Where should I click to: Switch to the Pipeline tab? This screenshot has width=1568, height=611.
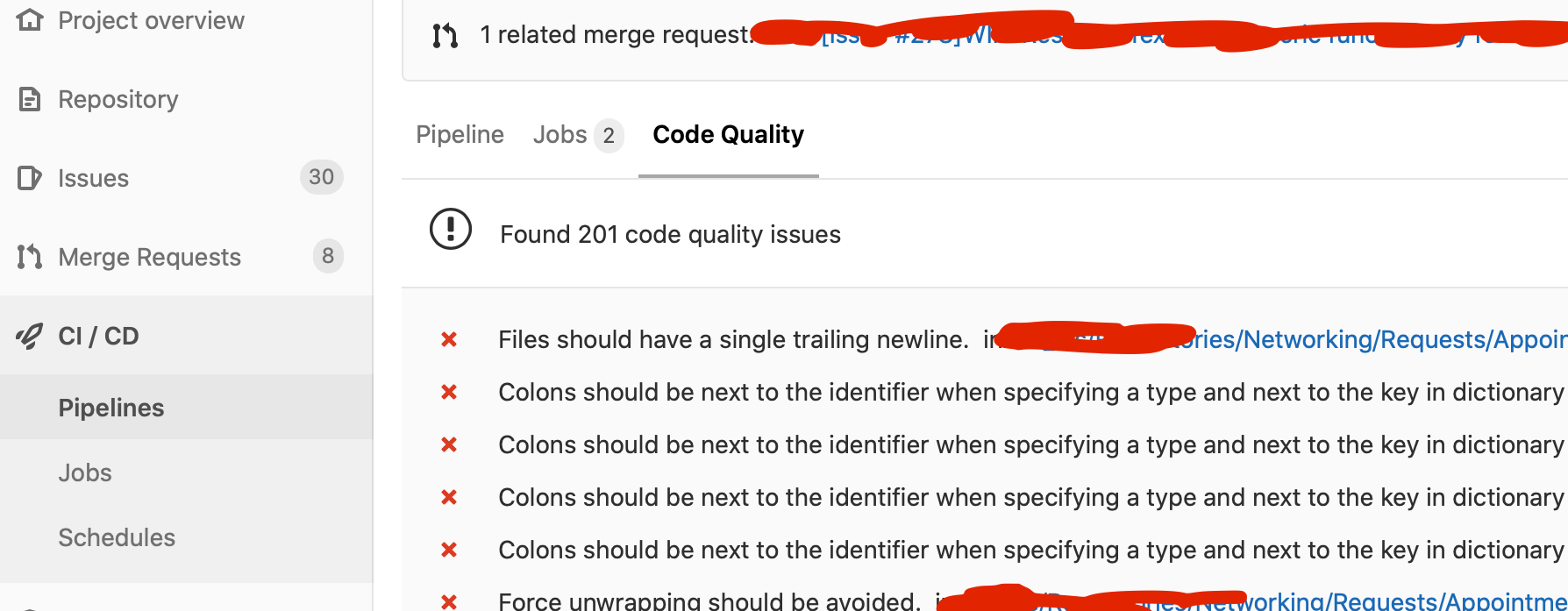pyautogui.click(x=460, y=135)
